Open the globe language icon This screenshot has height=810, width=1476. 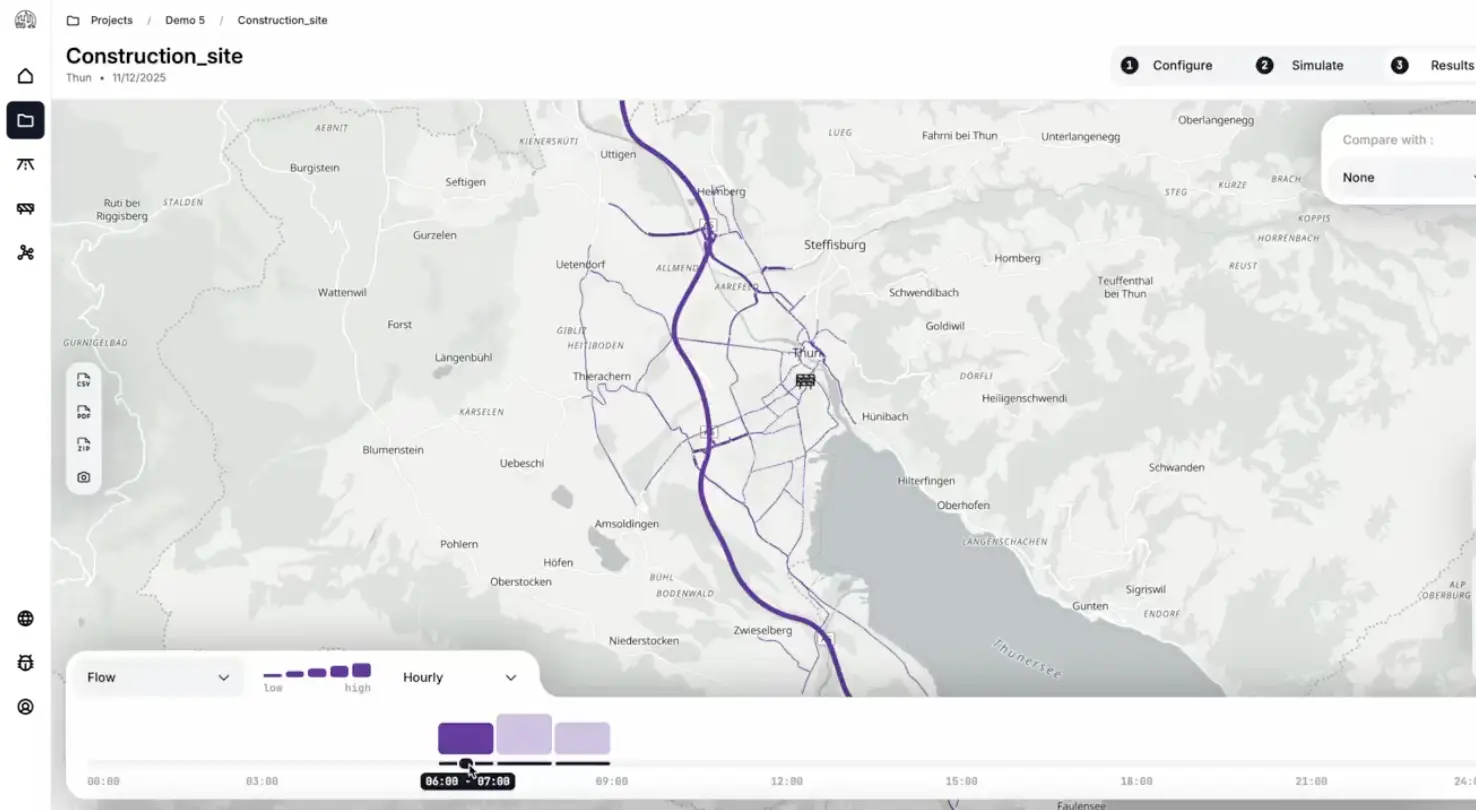pyautogui.click(x=25, y=618)
